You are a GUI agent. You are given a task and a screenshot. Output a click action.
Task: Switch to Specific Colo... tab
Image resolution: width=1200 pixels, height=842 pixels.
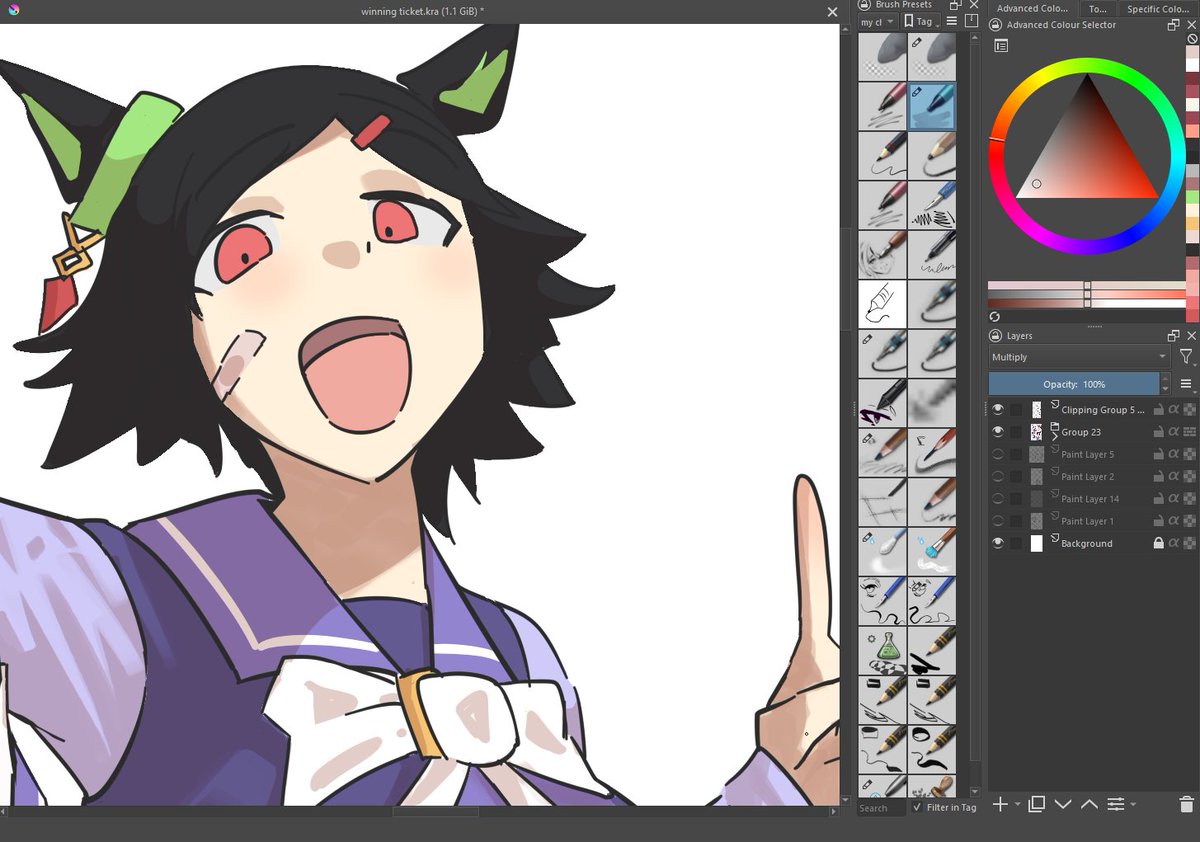[1157, 8]
